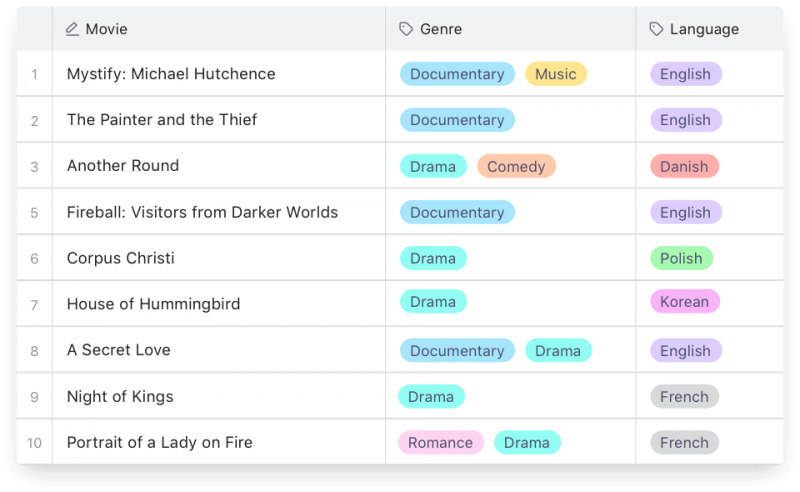Screen dimensions: 800x492
Task: Open the Genre column header
Action: (440, 29)
